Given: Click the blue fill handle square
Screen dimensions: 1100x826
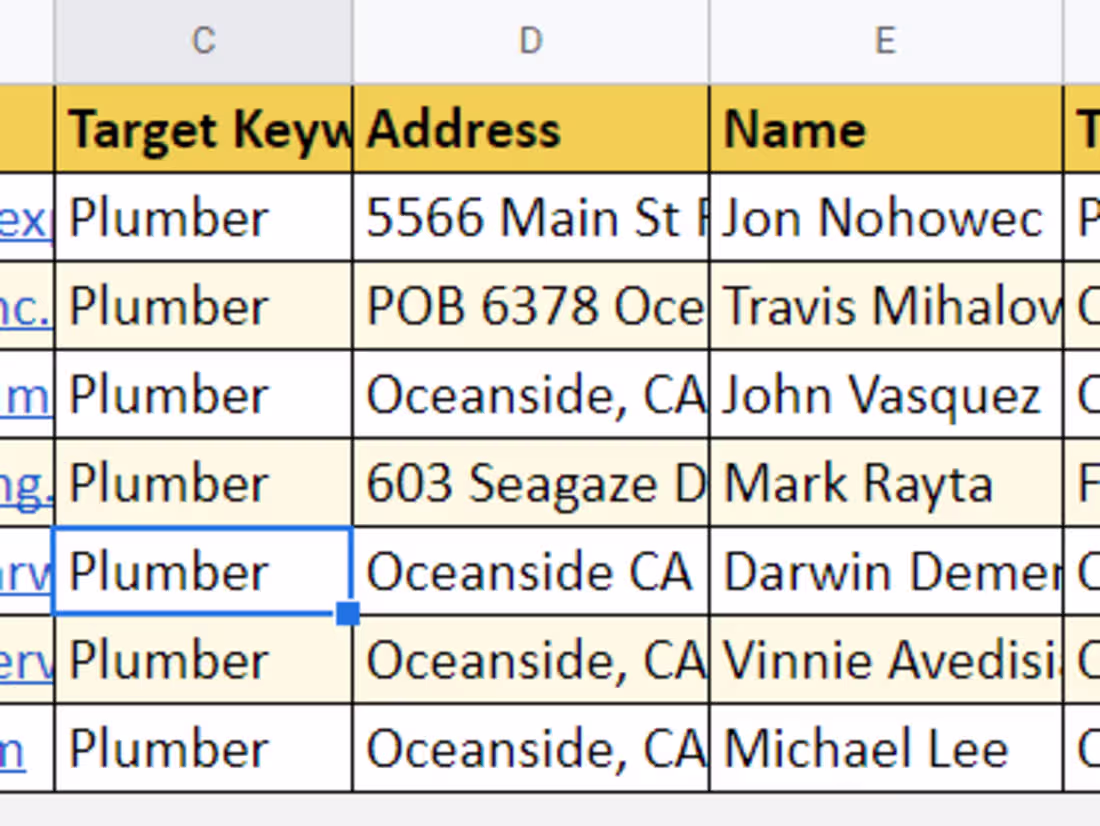Looking at the screenshot, I should [348, 614].
